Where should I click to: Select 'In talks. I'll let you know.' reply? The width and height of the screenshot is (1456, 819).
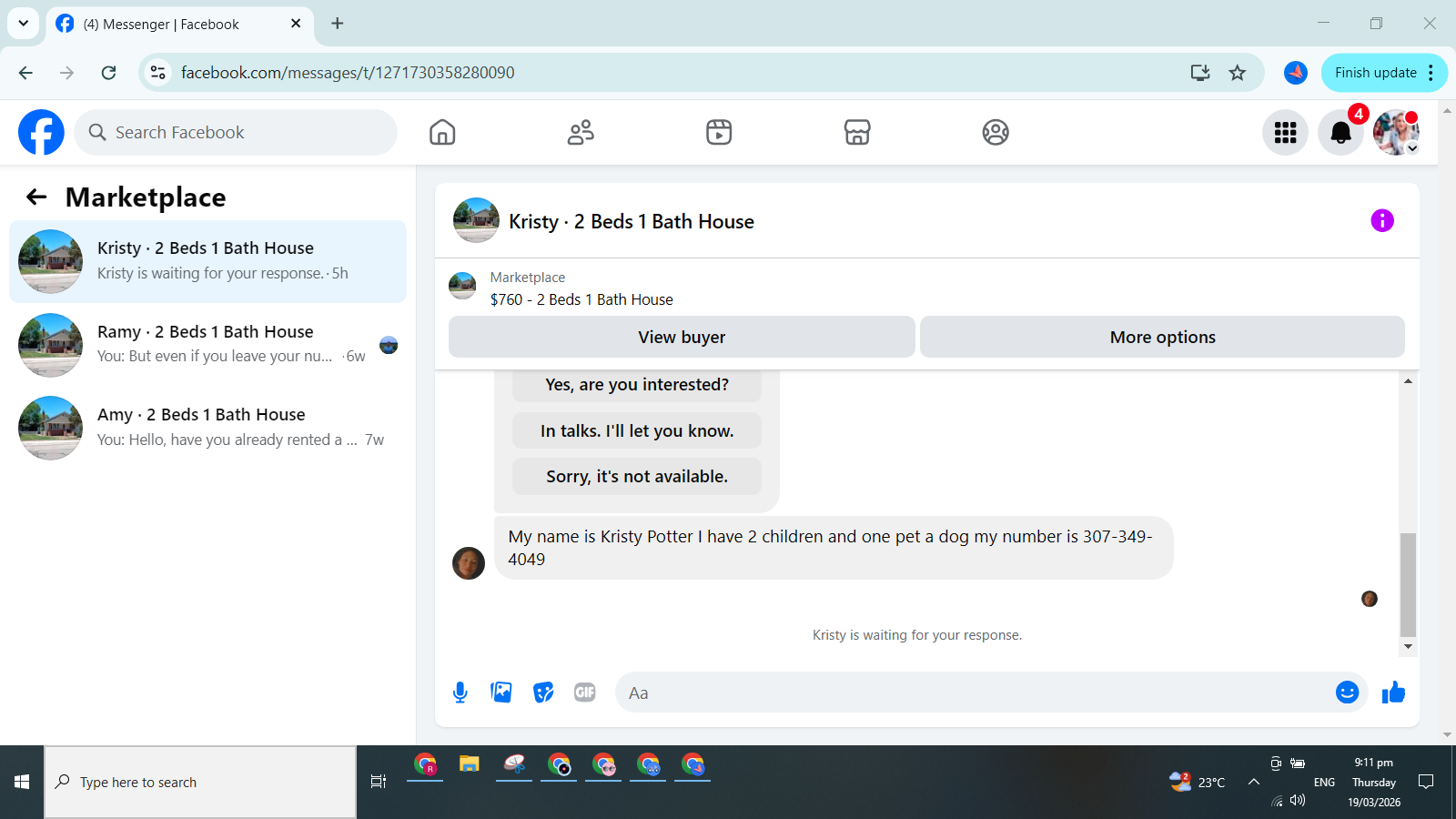tap(637, 430)
